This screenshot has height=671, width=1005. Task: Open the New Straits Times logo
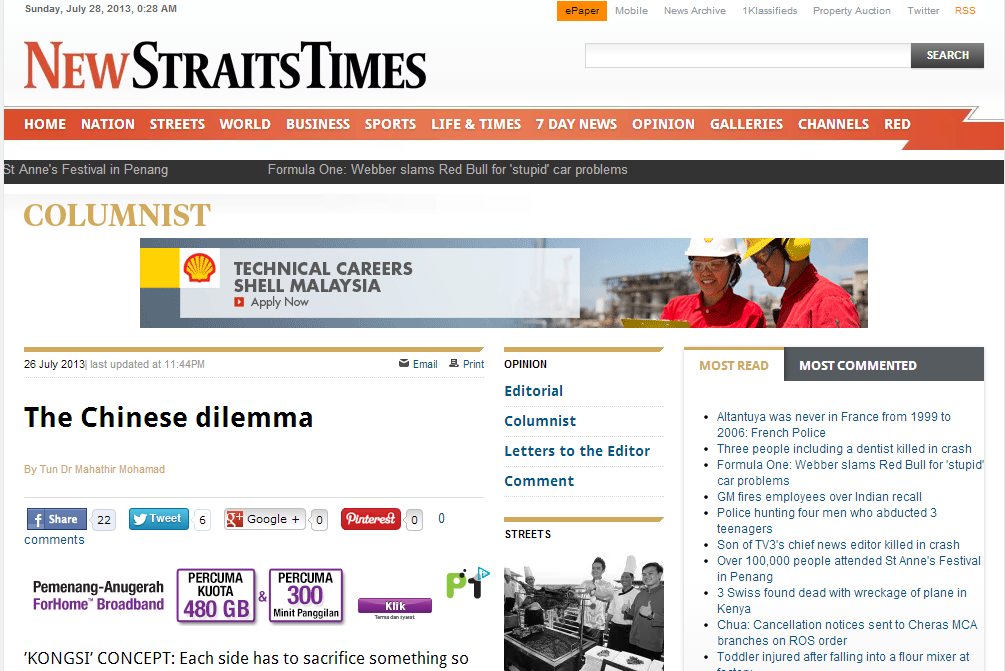pos(225,65)
